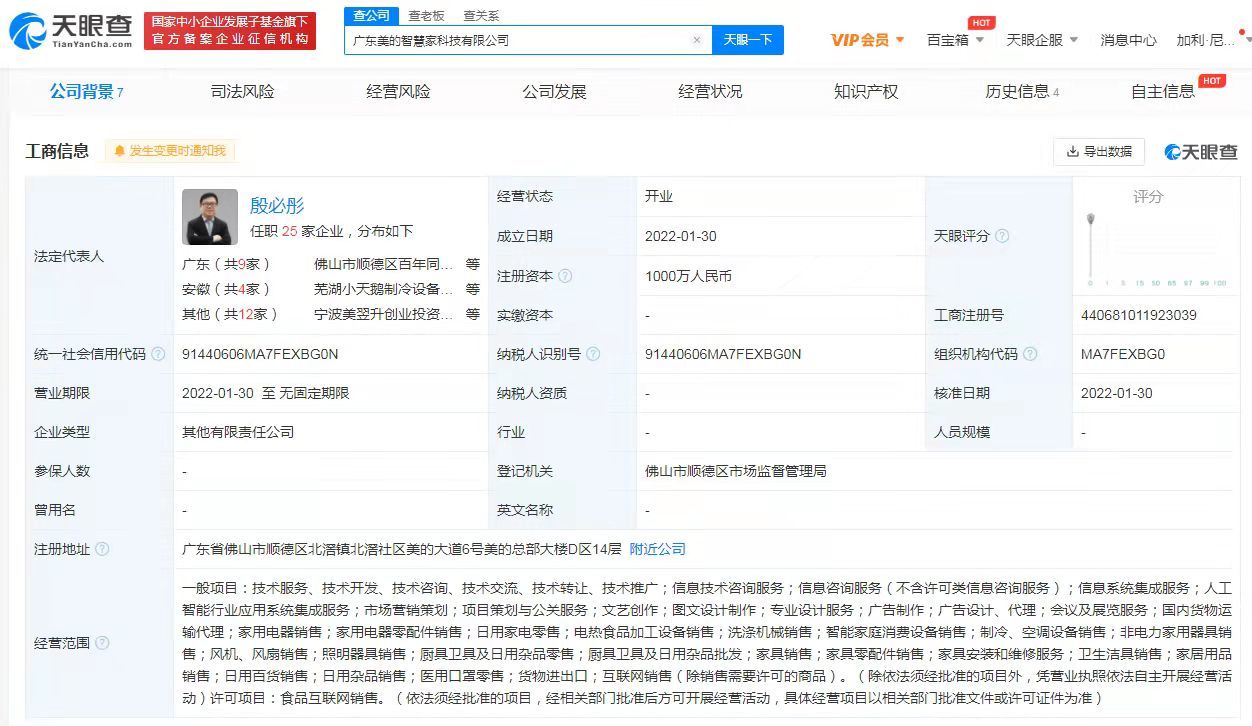Click help icon next to 组织机构代码
Screen dimensions: 1252x726
point(1030,354)
